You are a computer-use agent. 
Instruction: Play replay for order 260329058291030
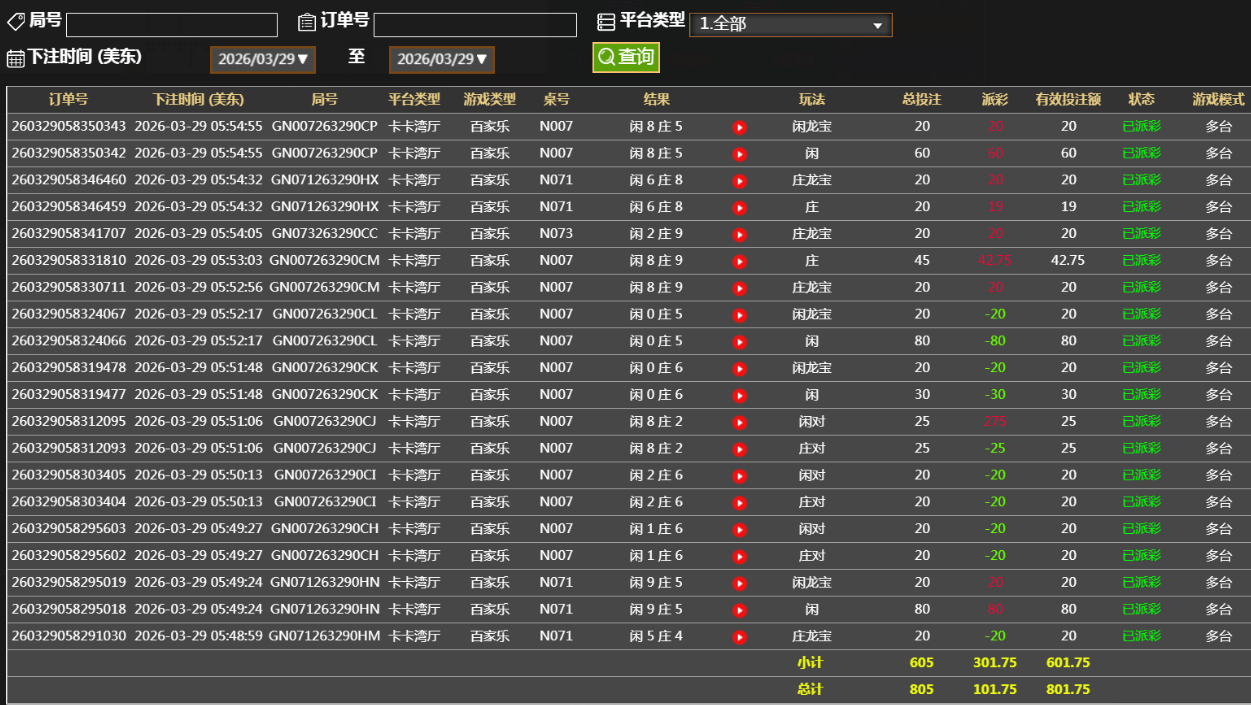click(x=739, y=637)
